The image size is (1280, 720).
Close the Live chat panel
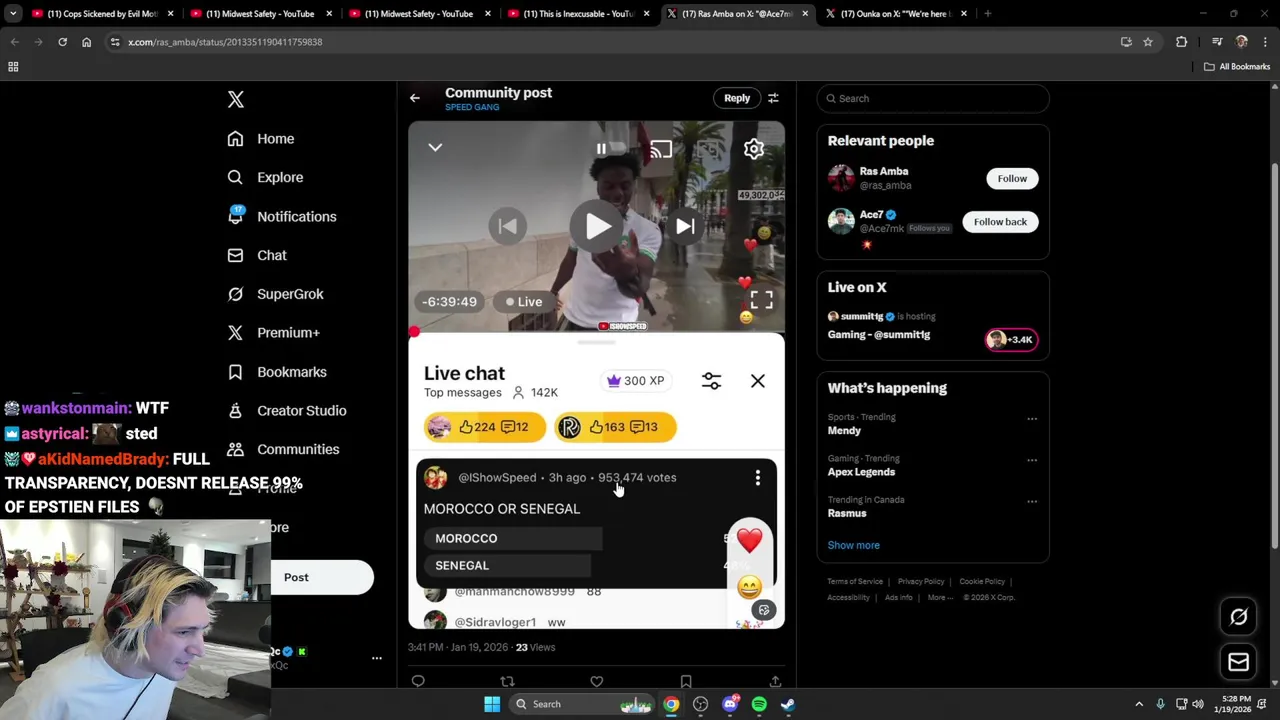point(758,381)
